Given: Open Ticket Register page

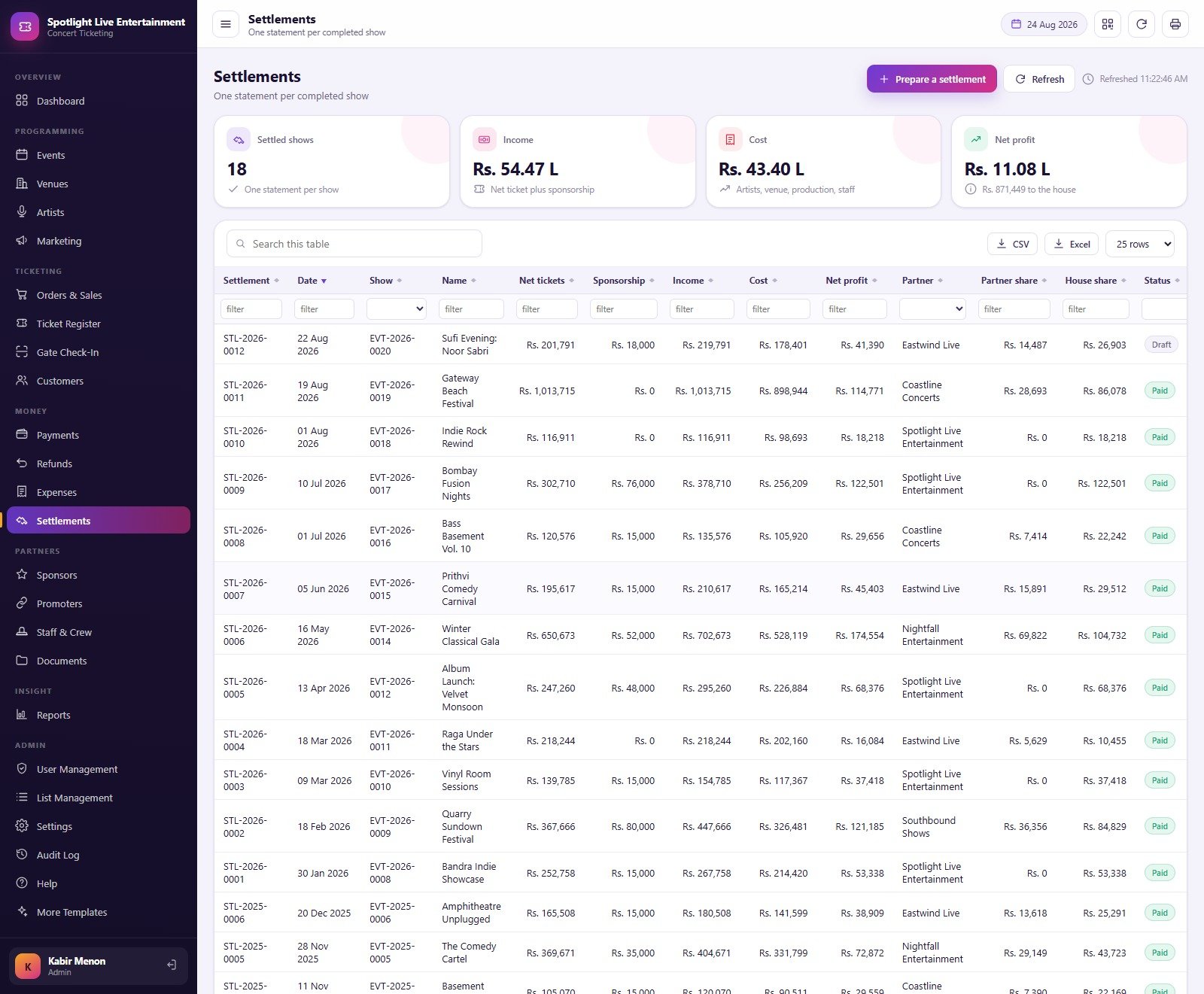Looking at the screenshot, I should point(99,324).
